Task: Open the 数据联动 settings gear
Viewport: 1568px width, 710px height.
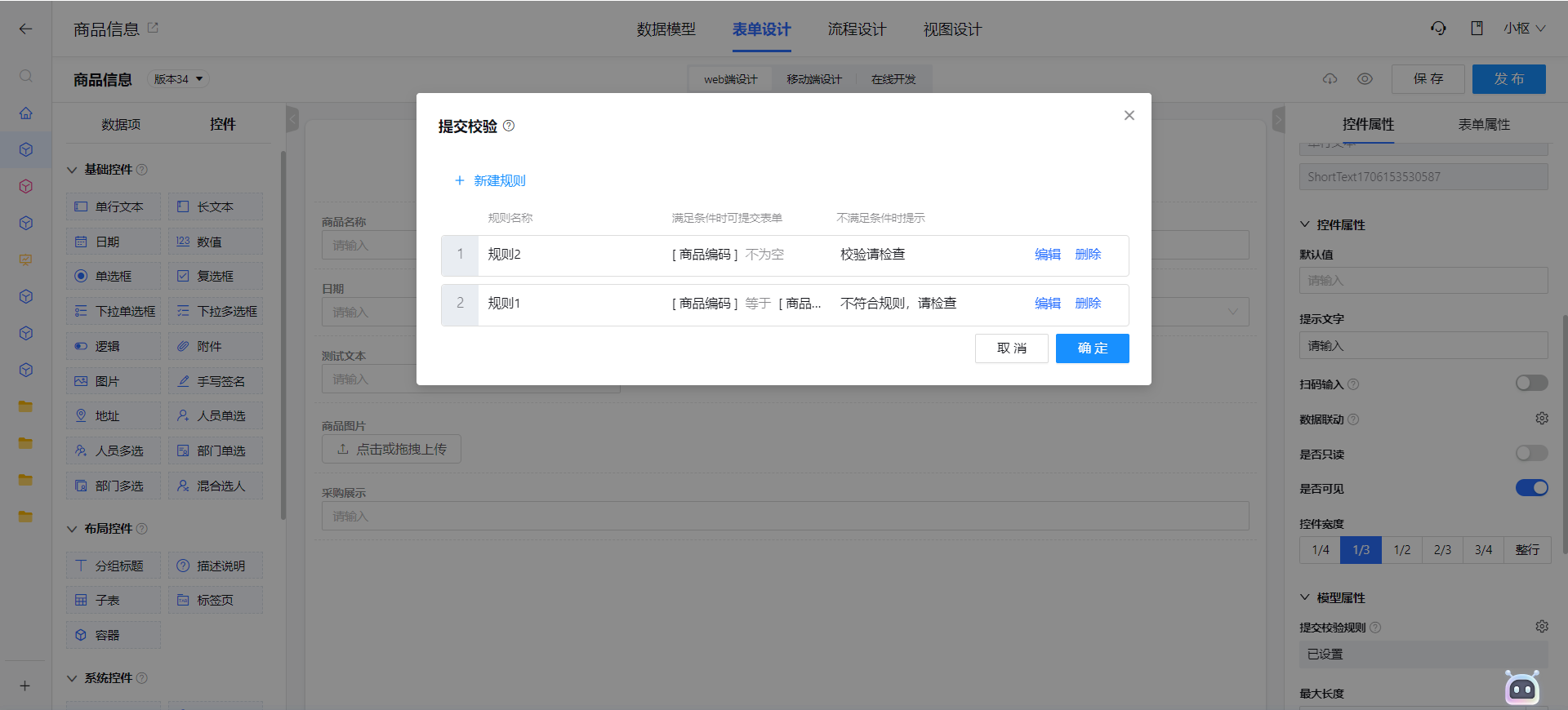Action: coord(1541,419)
